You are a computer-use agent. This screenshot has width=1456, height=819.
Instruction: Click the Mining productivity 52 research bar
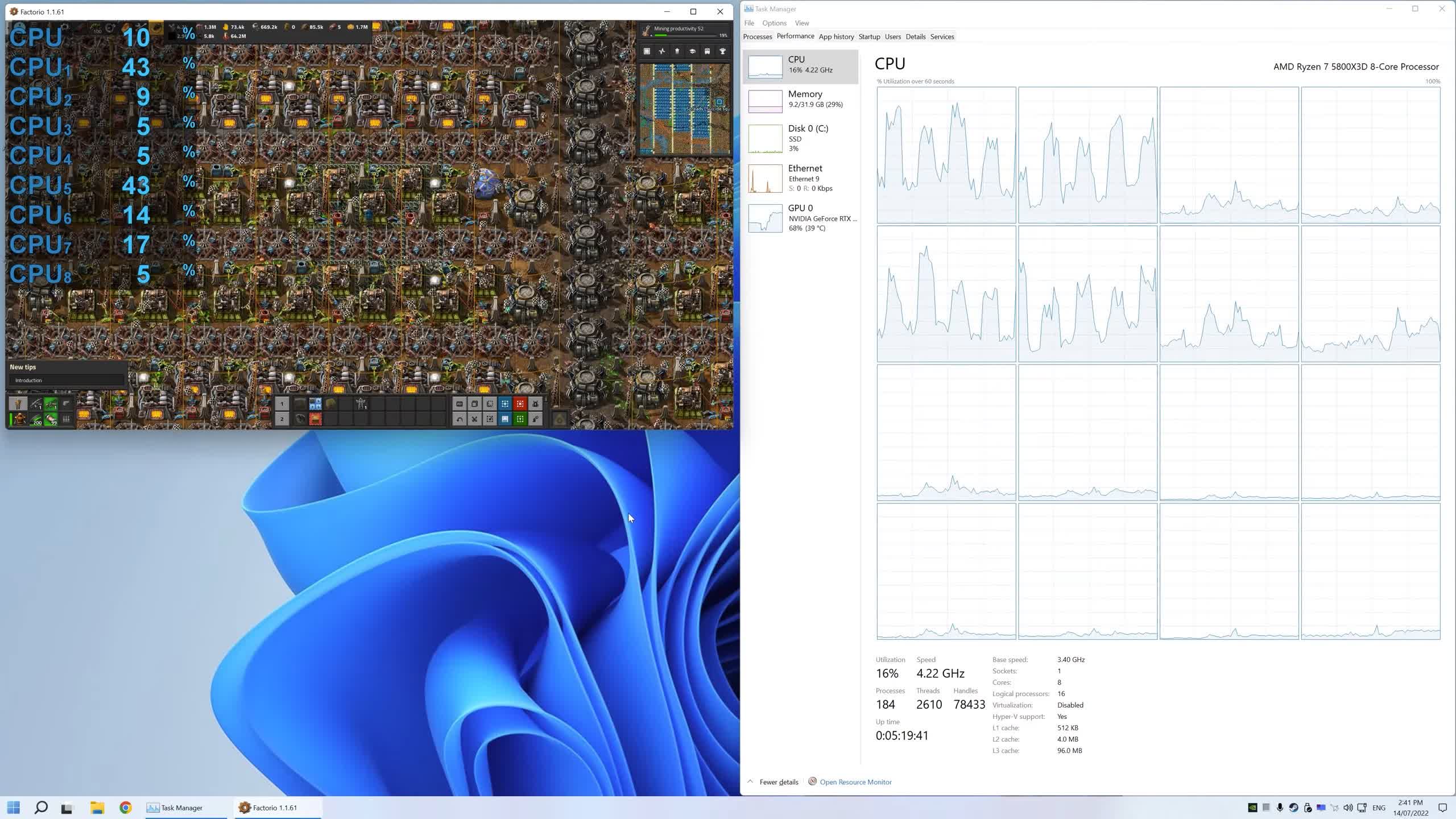click(x=685, y=31)
